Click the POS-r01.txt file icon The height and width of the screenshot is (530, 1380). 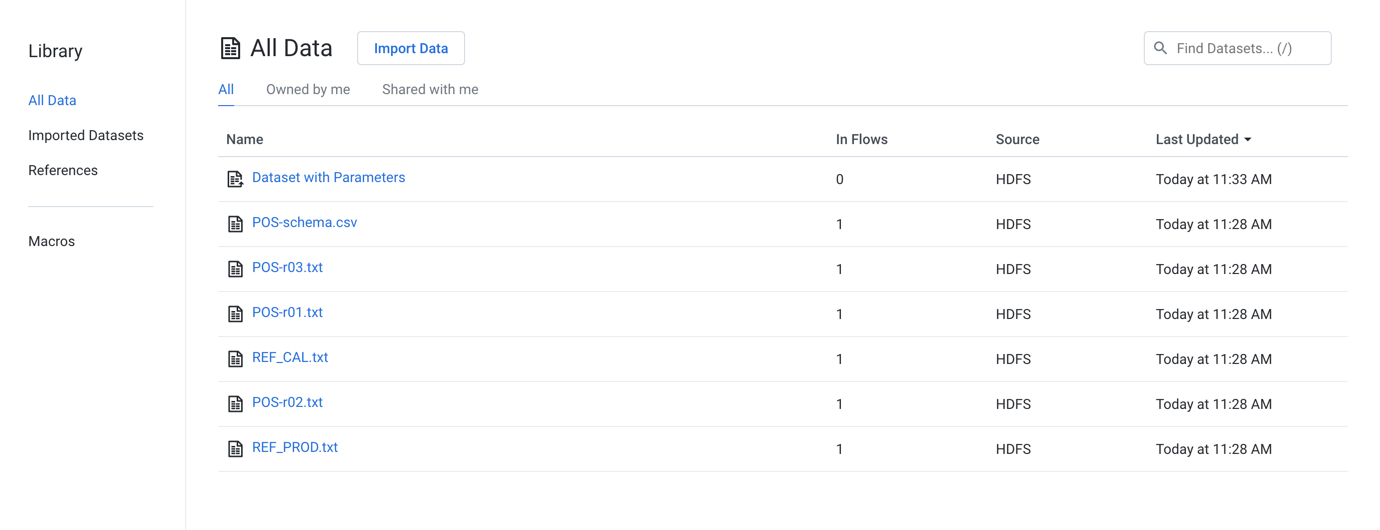pos(235,314)
